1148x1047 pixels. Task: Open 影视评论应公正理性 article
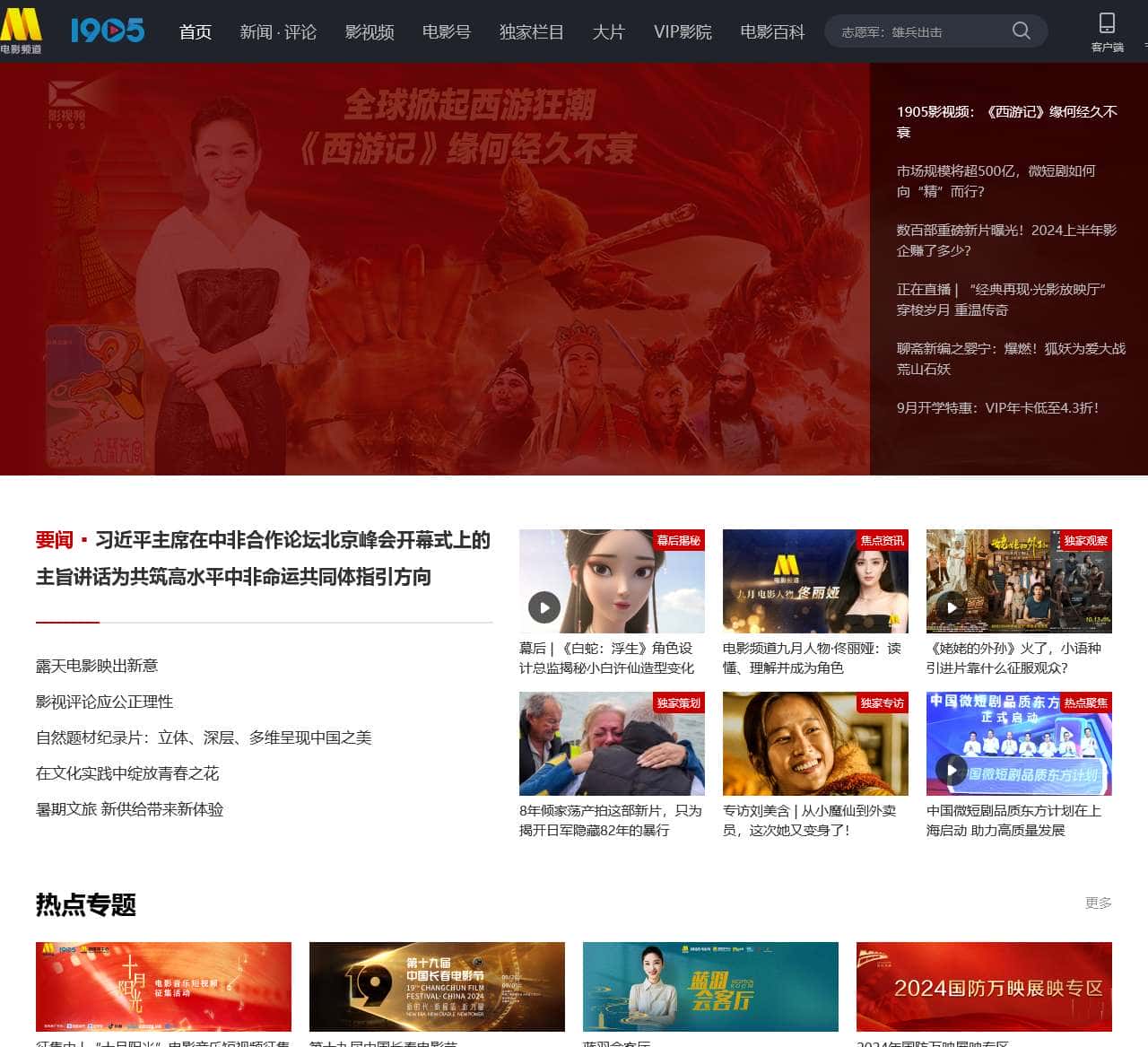[105, 702]
